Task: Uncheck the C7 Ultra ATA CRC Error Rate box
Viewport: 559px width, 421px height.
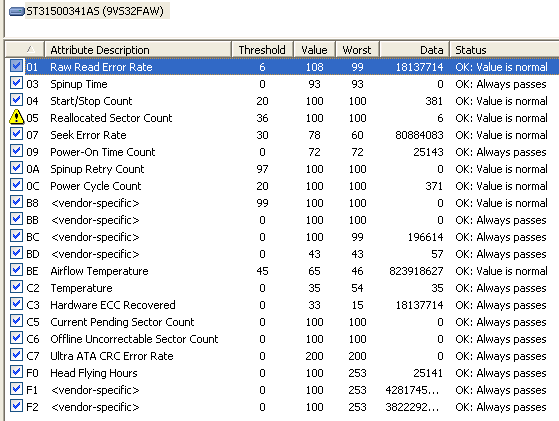Action: (x=16, y=354)
